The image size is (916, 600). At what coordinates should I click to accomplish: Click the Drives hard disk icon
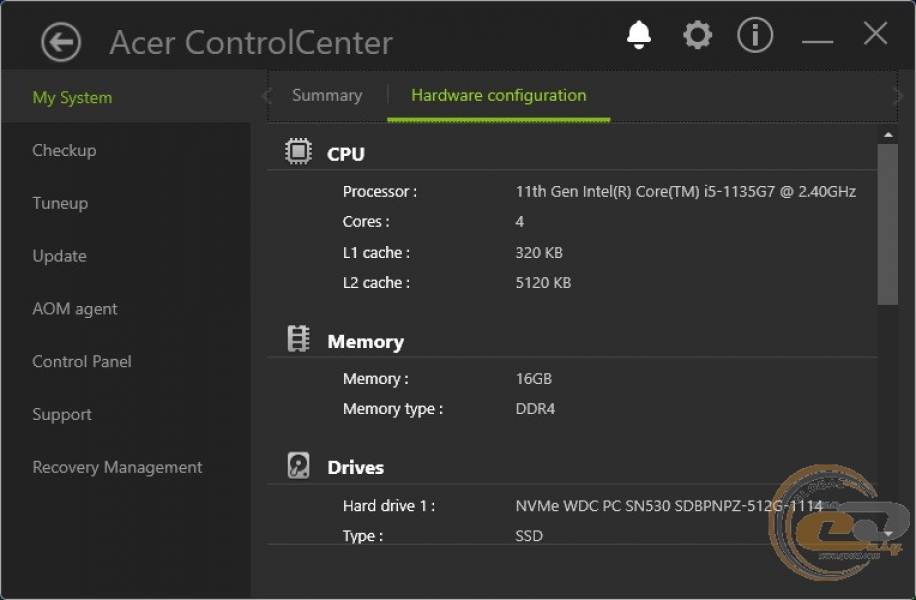(x=299, y=466)
